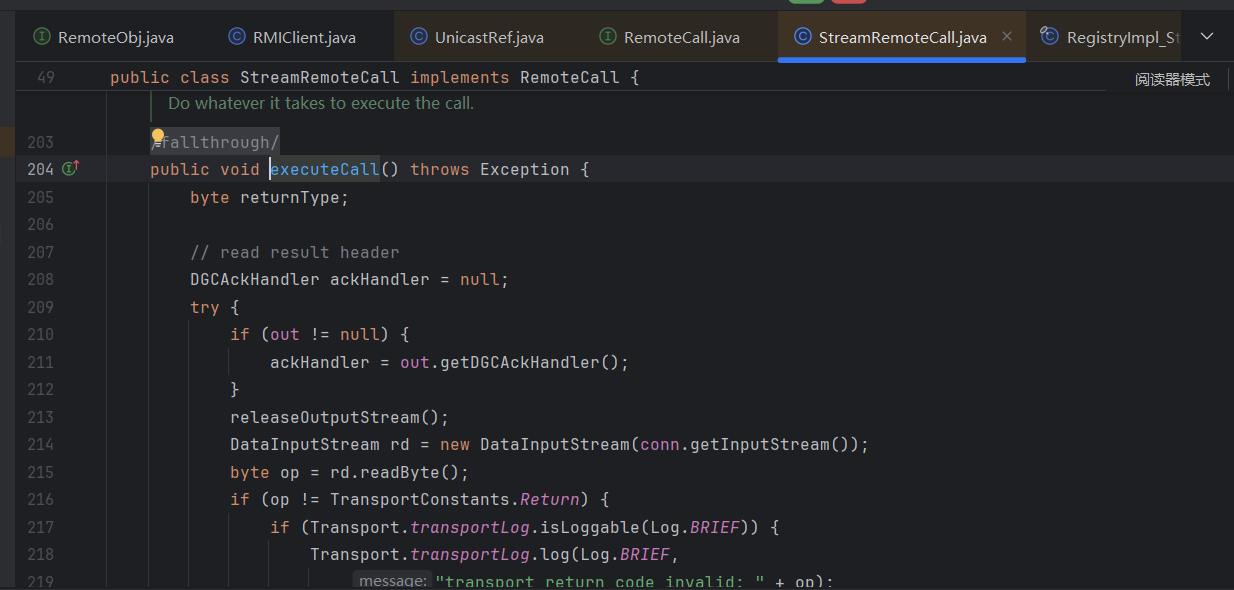Viewport: 1234px width, 590px height.
Task: Click the message parameter hint on line 219
Action: pos(393,581)
